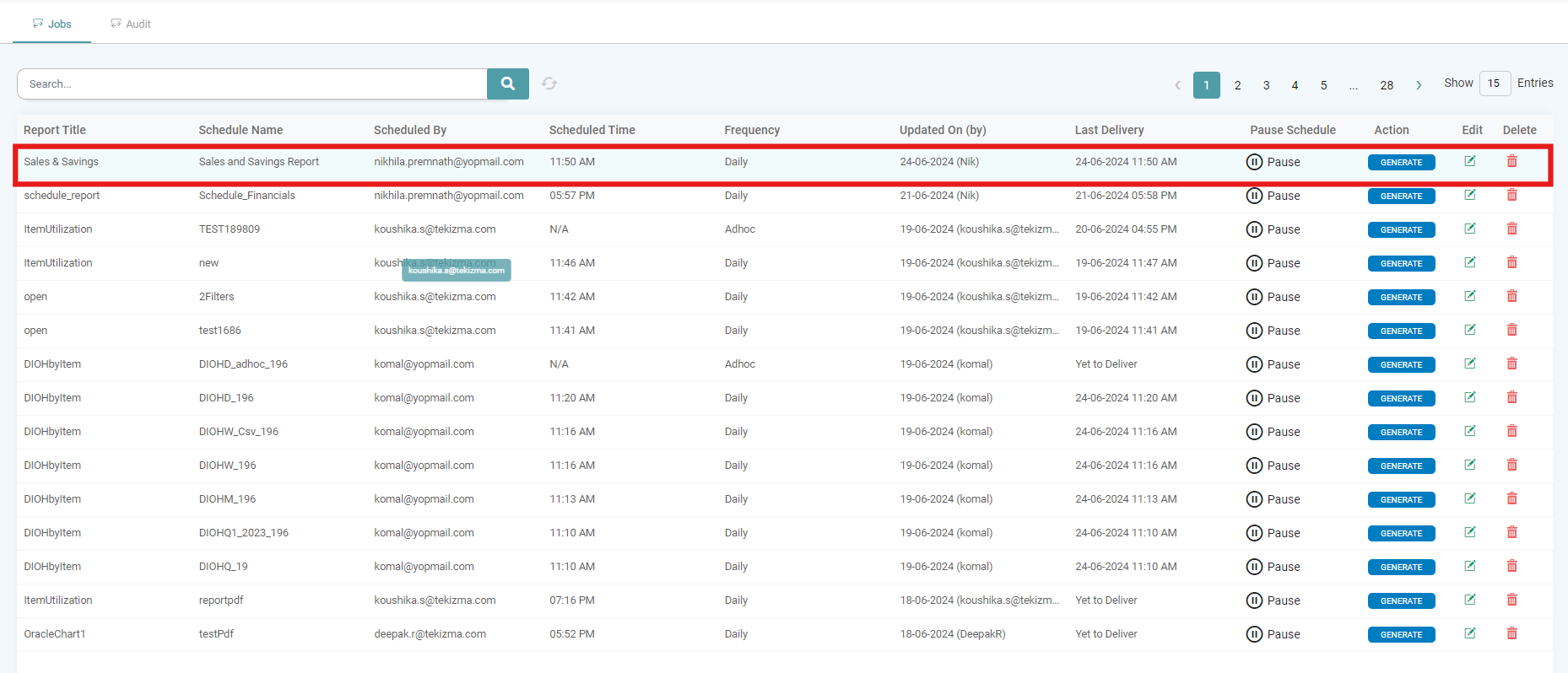Open edit icon for Schedule_Financials row
The image size is (1568, 673).
pyautogui.click(x=1469, y=195)
